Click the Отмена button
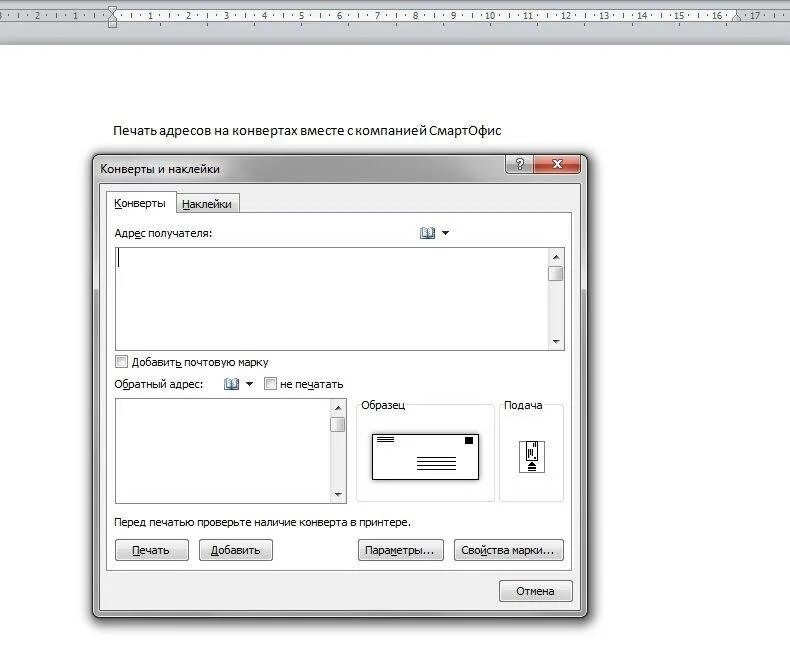The image size is (790, 650). point(536,591)
